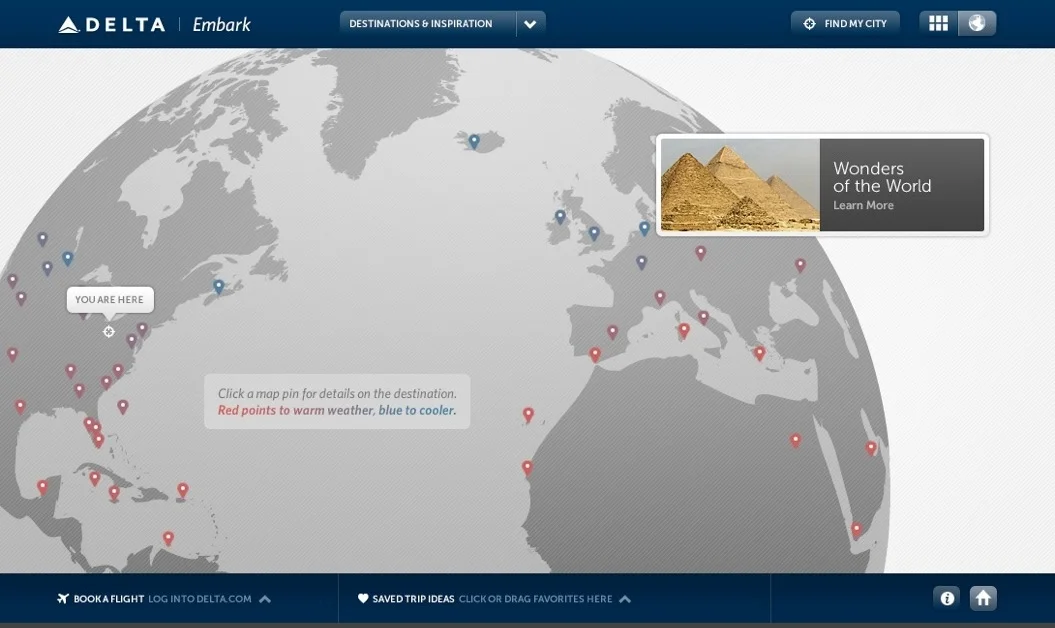Screen dimensions: 1055x628
Task: Click the You Are Here location marker
Action: click(x=108, y=331)
